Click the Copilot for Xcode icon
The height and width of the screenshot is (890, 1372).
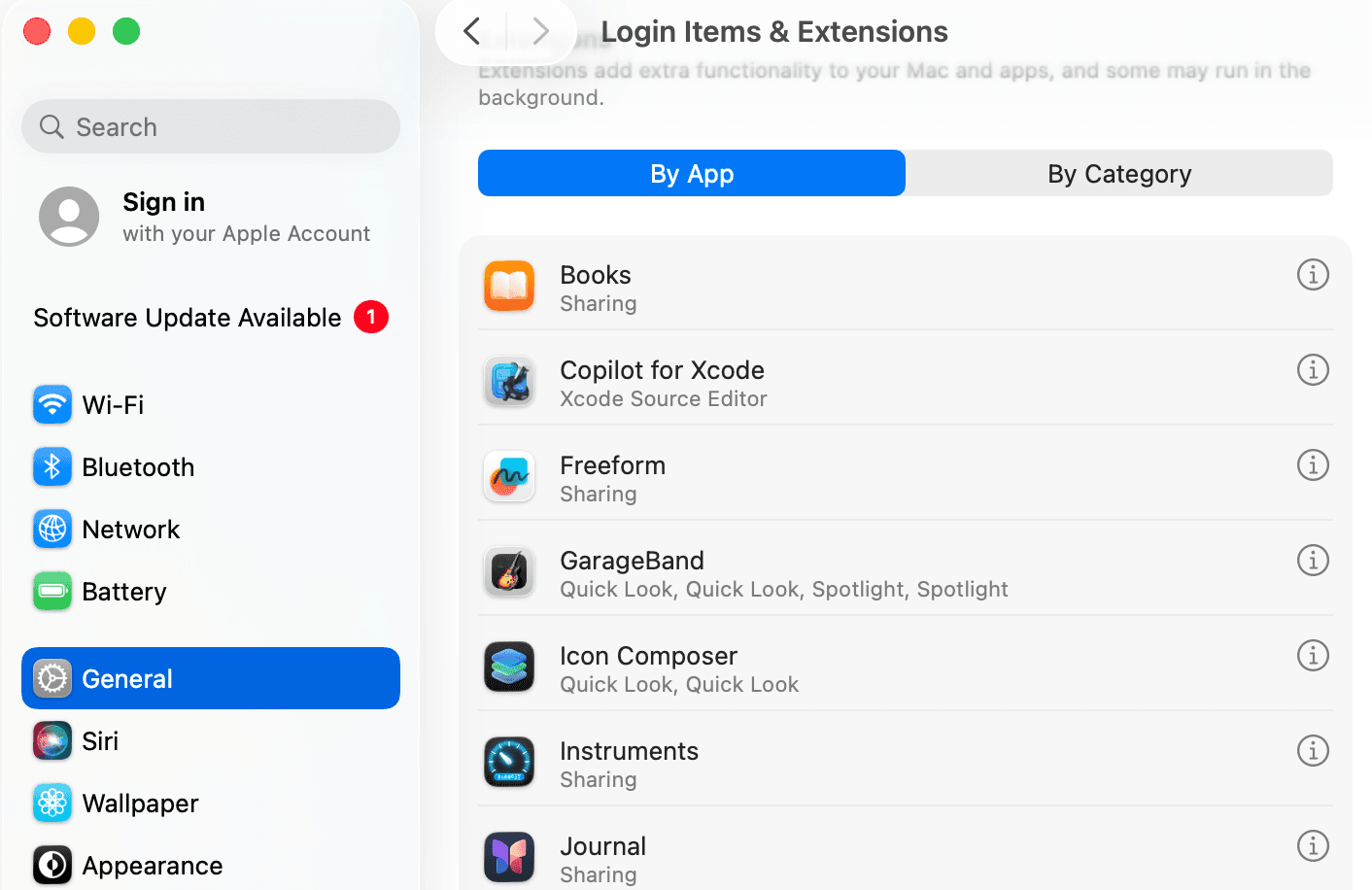click(509, 381)
